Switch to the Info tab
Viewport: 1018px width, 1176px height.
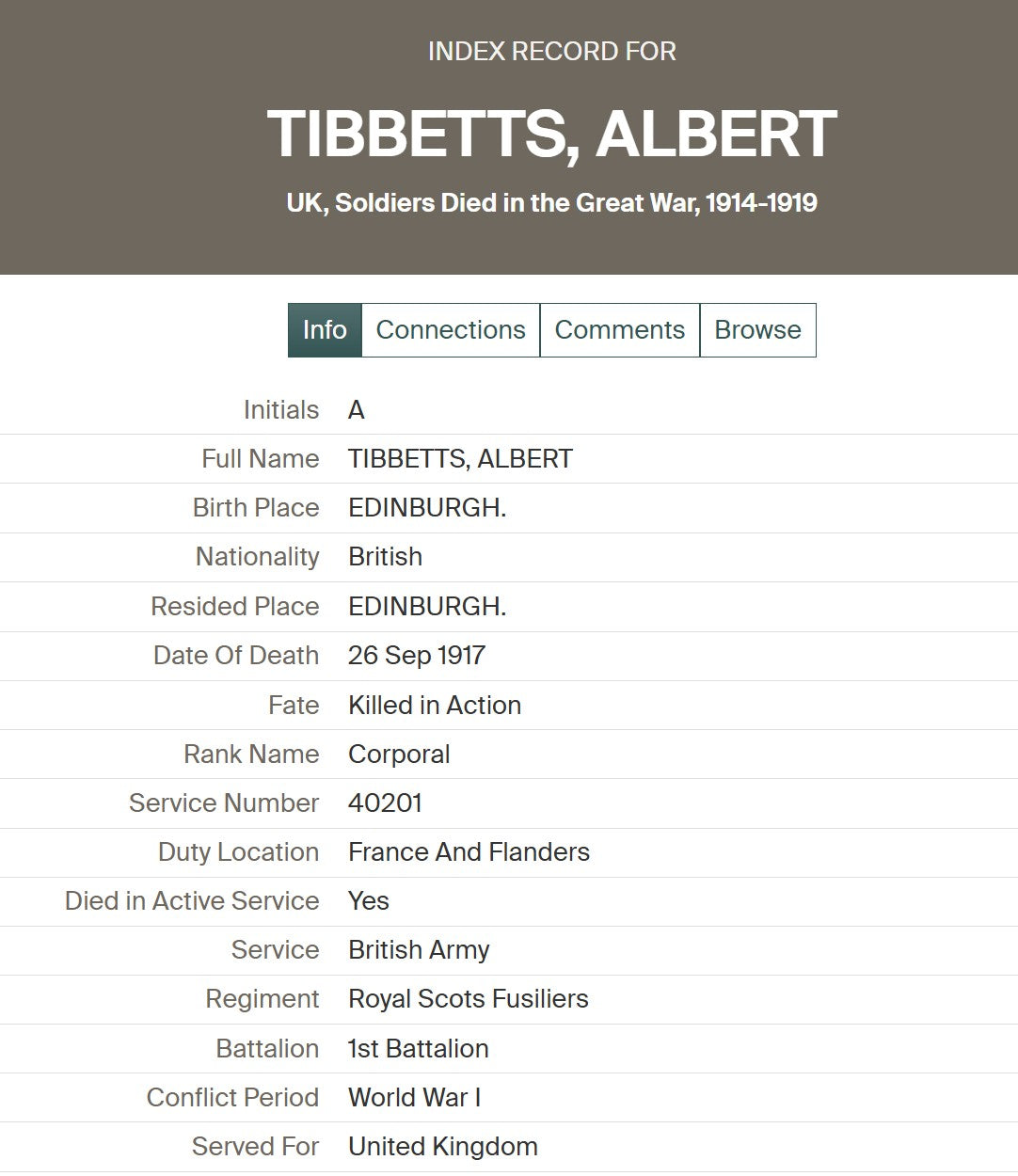pyautogui.click(x=325, y=330)
